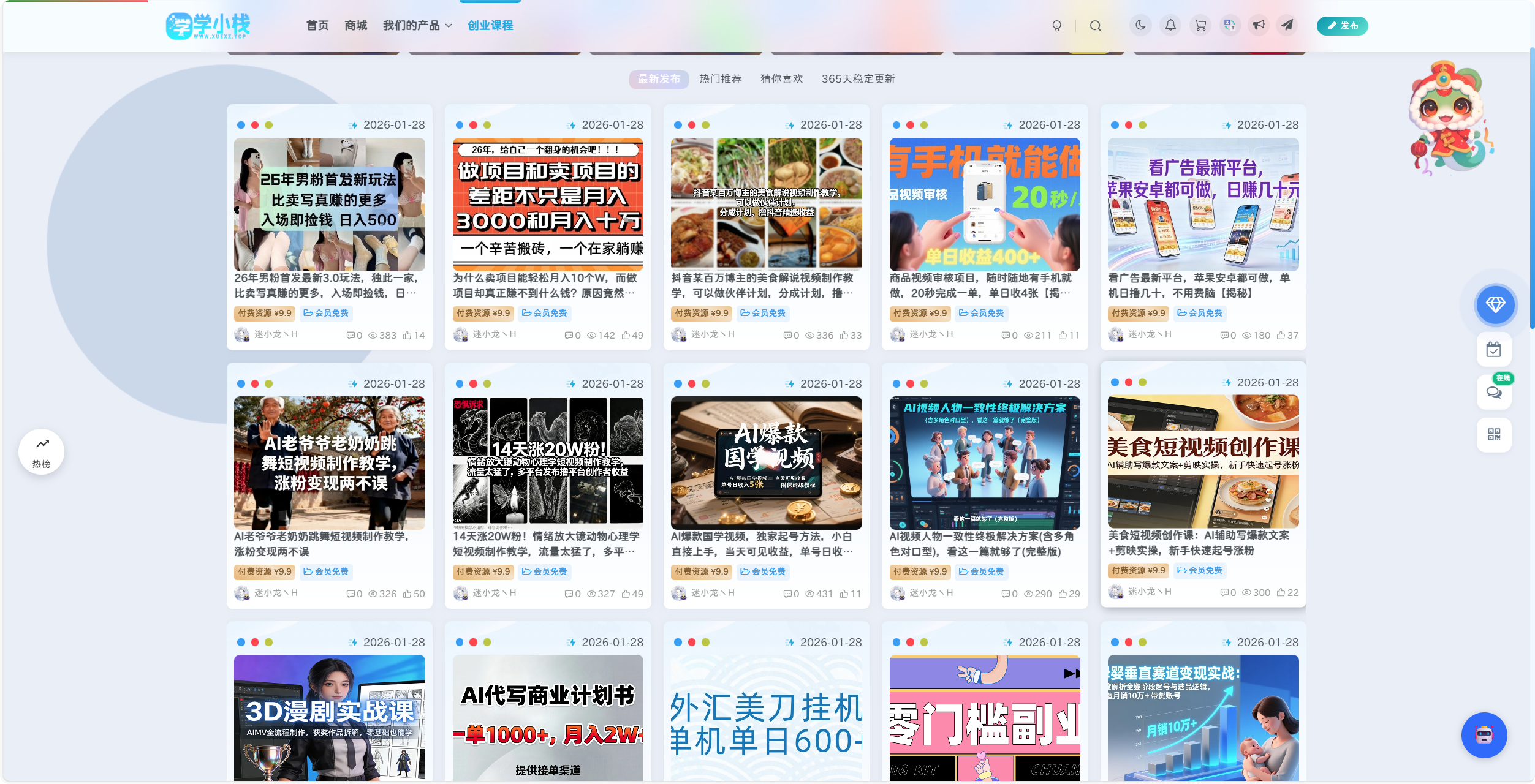Show the QR code sidebar icon
This screenshot has width=1535, height=784.
click(1493, 435)
